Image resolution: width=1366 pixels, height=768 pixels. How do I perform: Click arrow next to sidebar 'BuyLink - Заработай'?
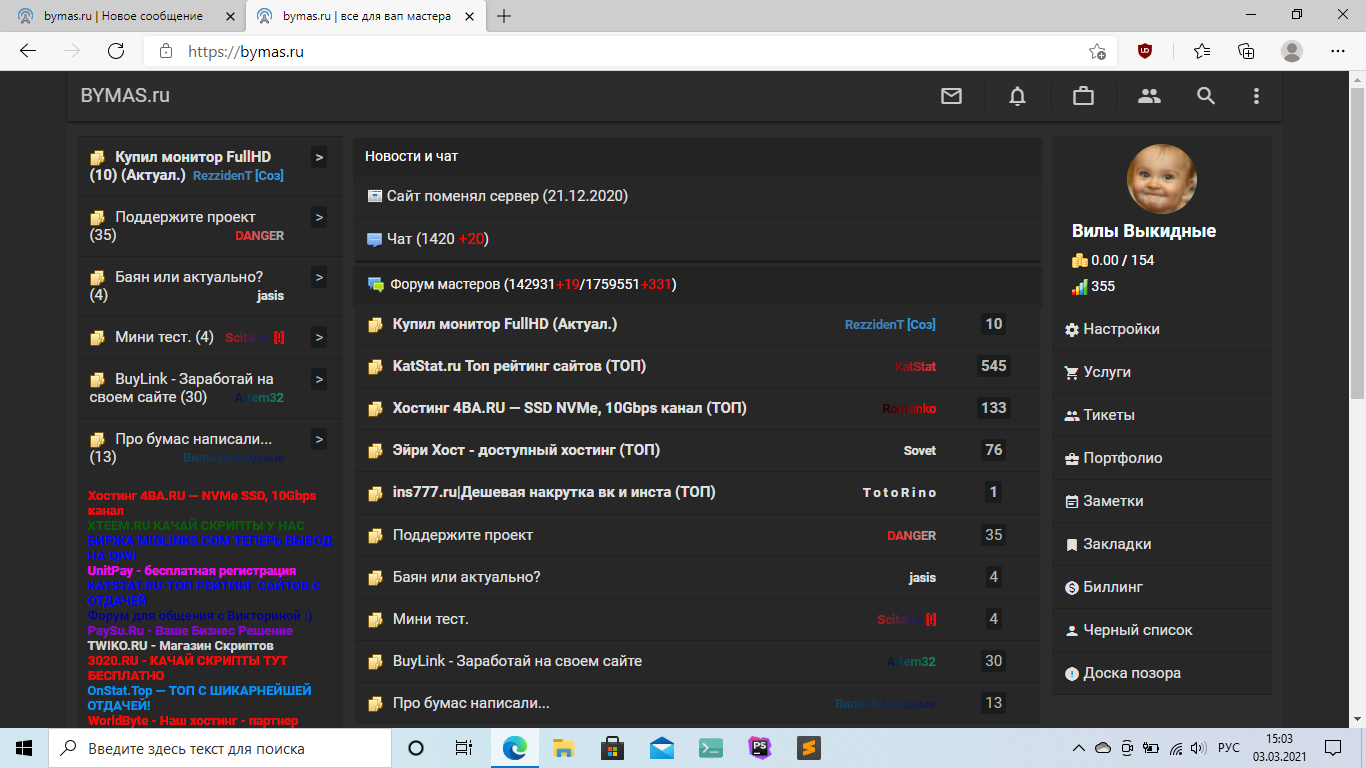[x=319, y=379]
